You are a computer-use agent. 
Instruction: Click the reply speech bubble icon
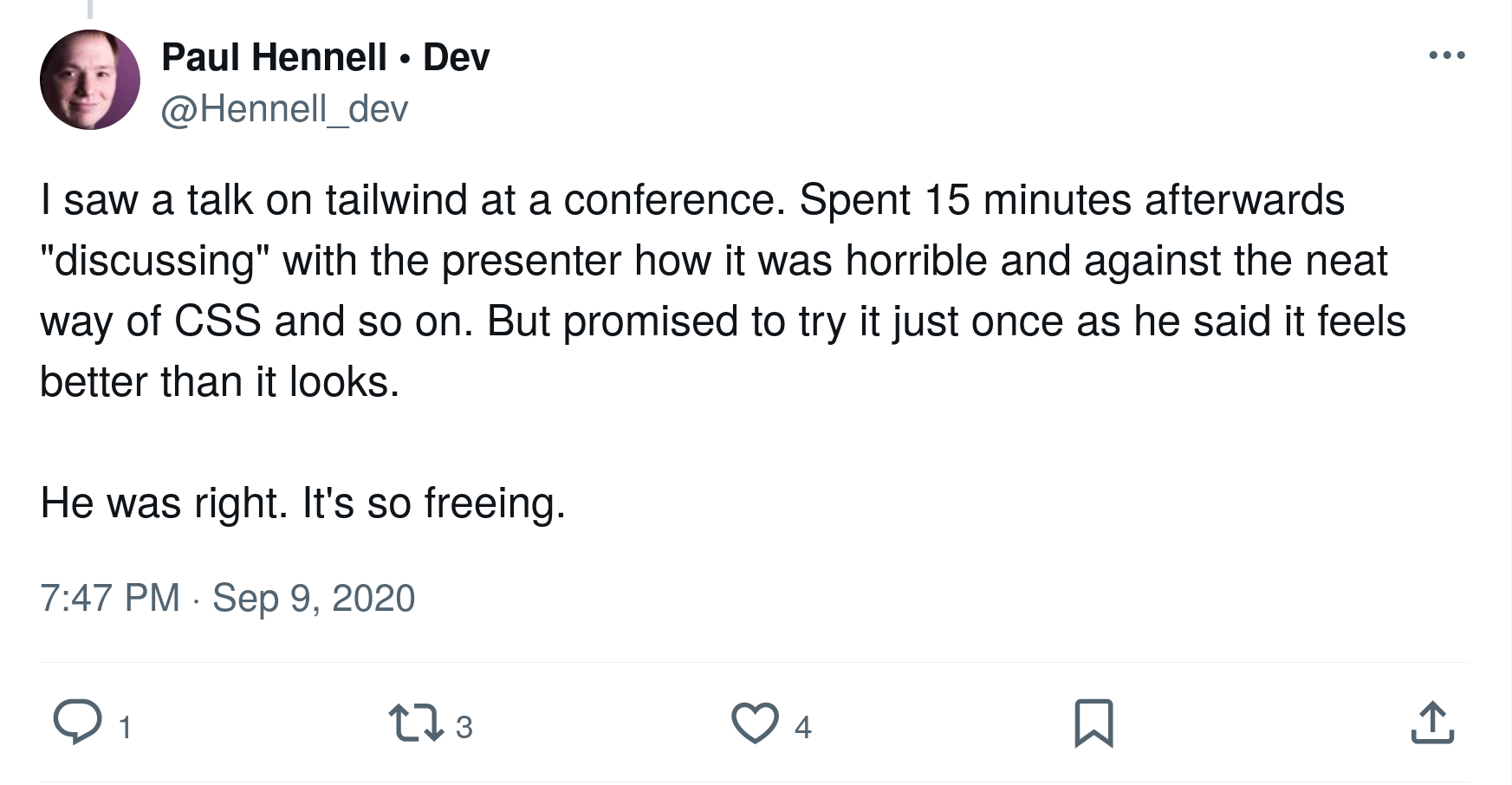click(x=78, y=723)
